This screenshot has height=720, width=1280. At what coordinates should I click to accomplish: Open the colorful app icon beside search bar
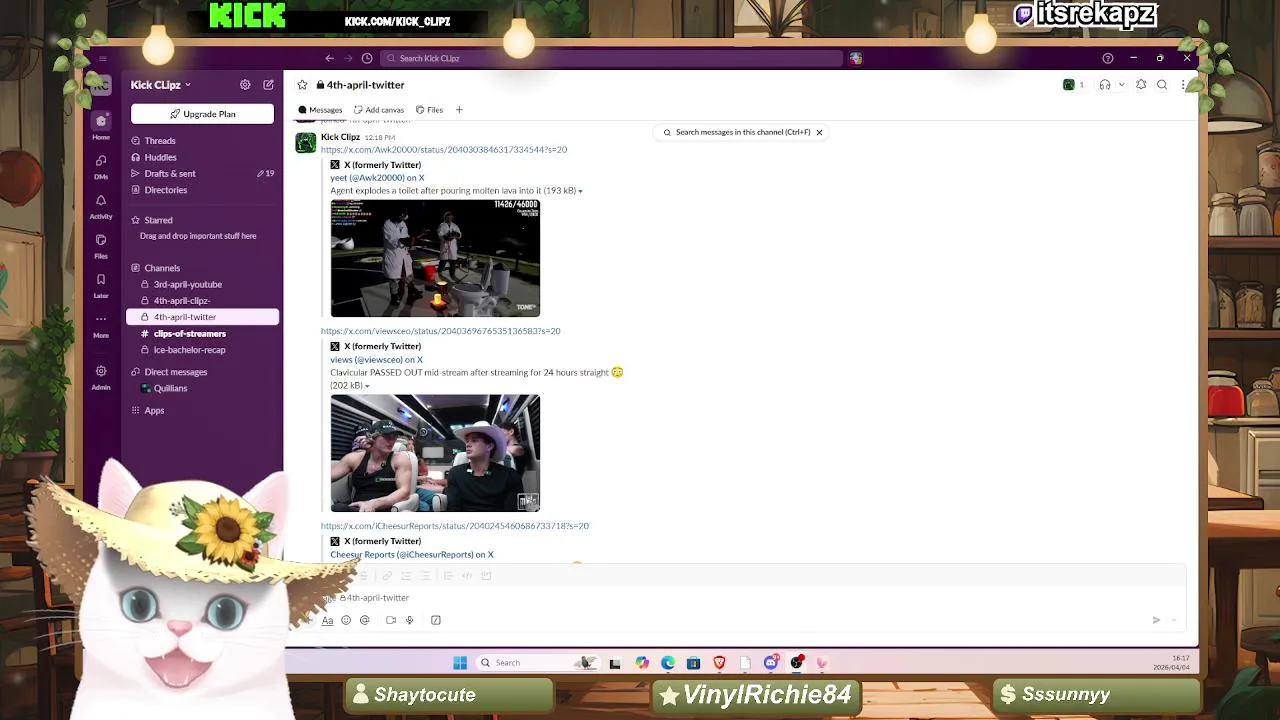pos(856,58)
